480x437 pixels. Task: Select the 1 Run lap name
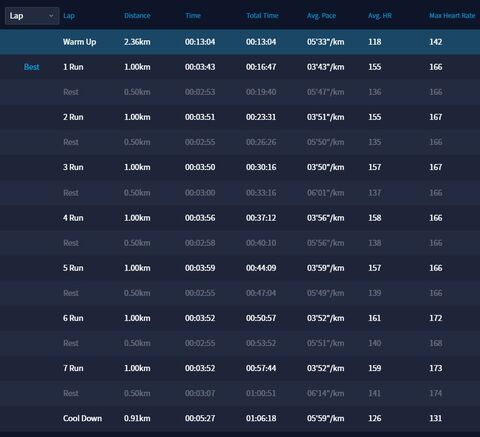(73, 67)
